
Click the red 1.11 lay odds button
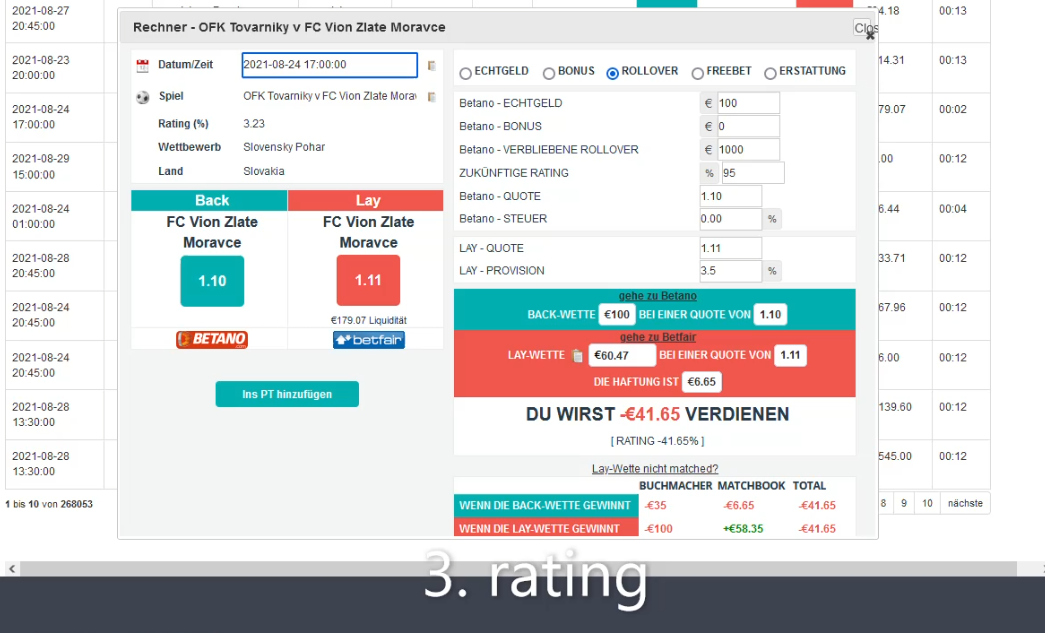[x=368, y=281]
